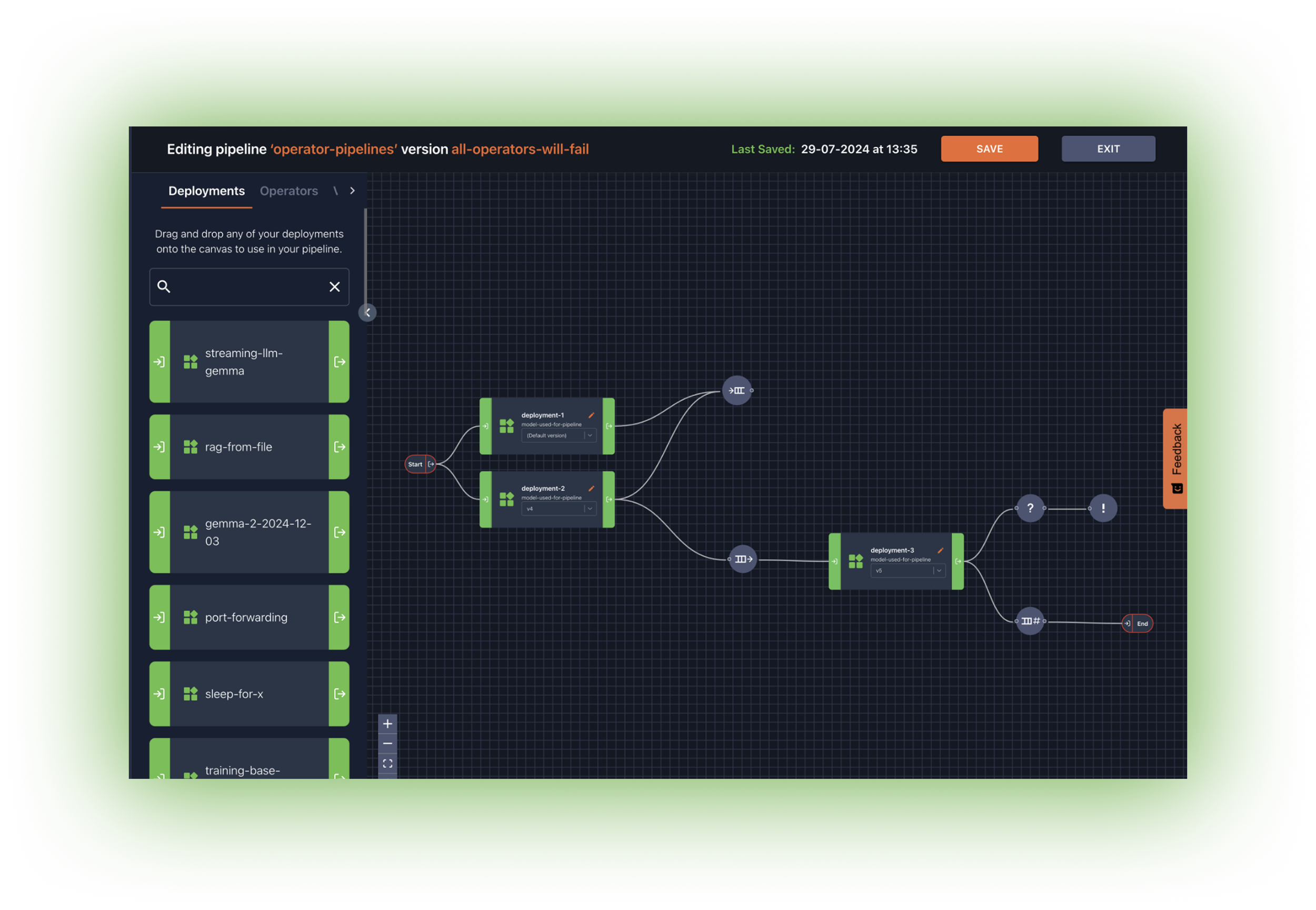The image size is (1316, 910).
Task: Select the Deployments tab
Action: click(206, 191)
